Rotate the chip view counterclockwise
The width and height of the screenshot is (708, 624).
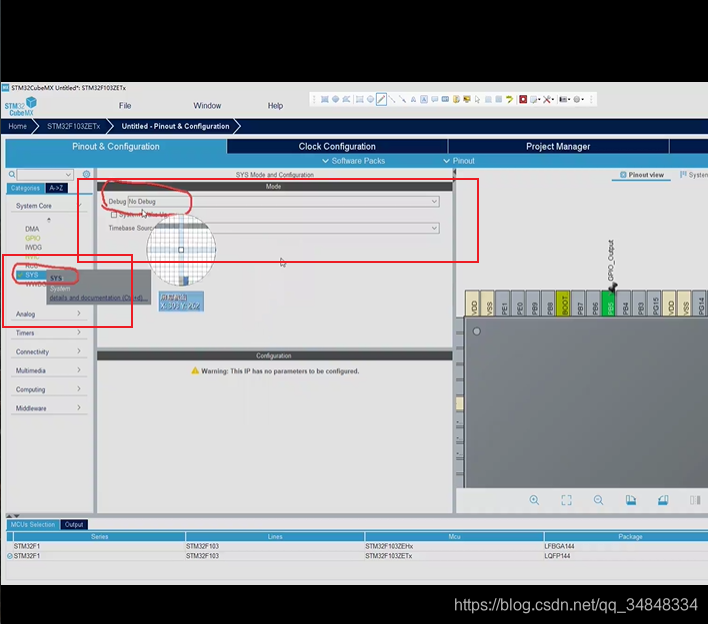click(663, 500)
